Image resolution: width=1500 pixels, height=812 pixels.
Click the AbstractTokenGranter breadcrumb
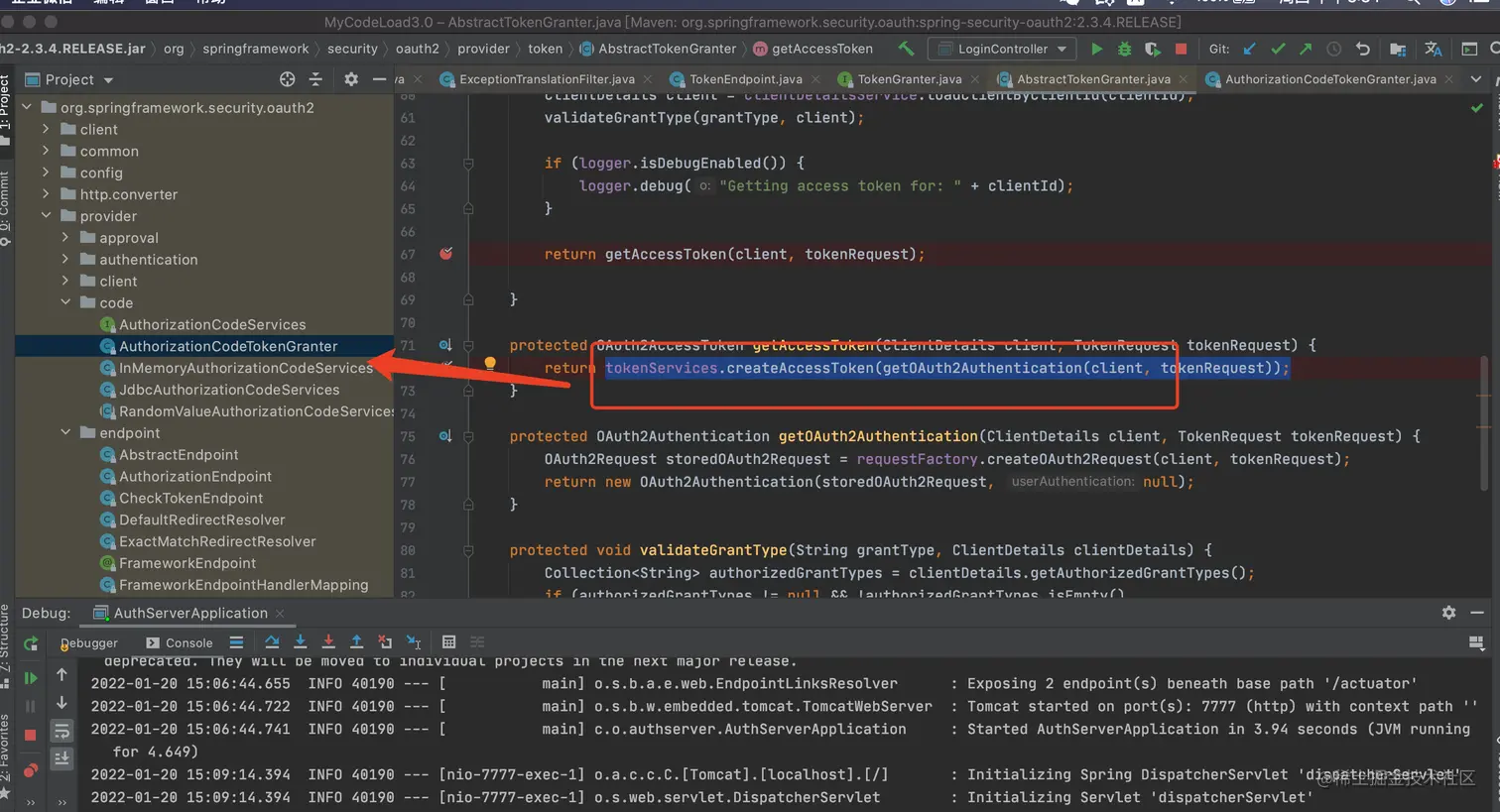point(658,49)
